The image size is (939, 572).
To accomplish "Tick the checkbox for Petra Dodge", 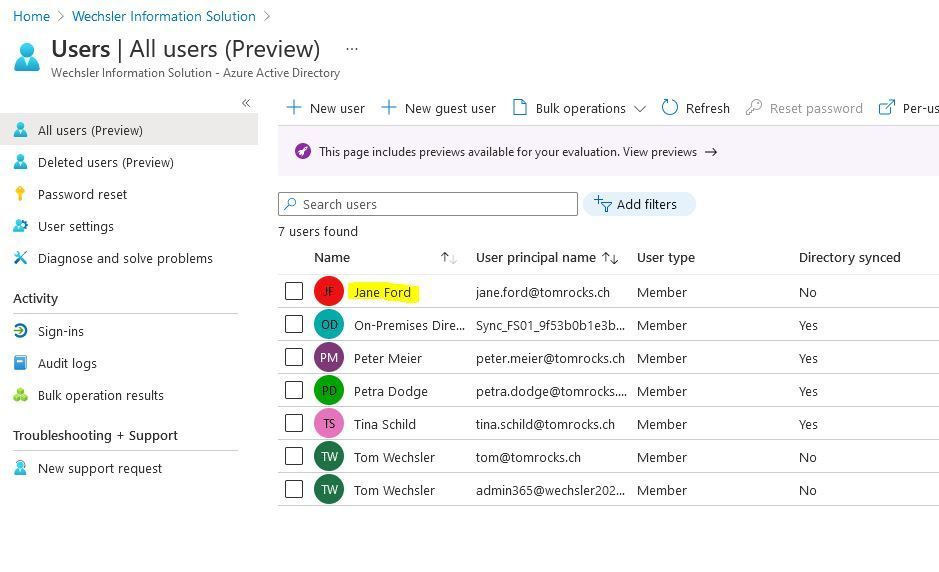I will [x=293, y=390].
